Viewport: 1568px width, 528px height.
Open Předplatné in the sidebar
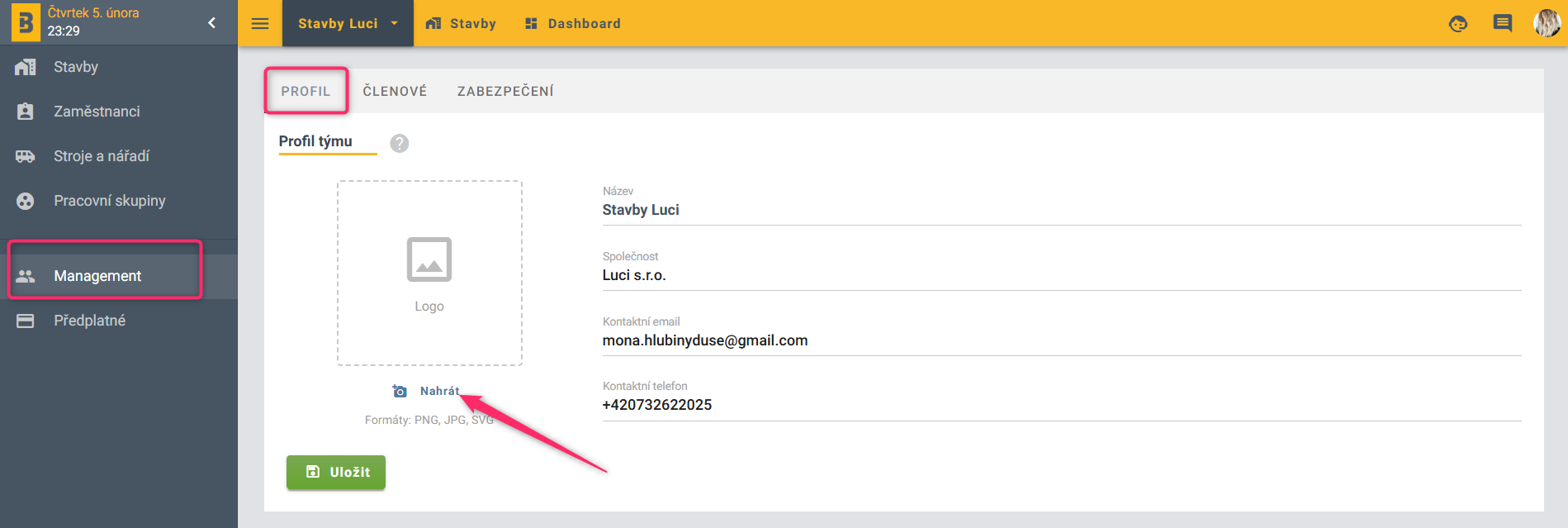coord(89,321)
